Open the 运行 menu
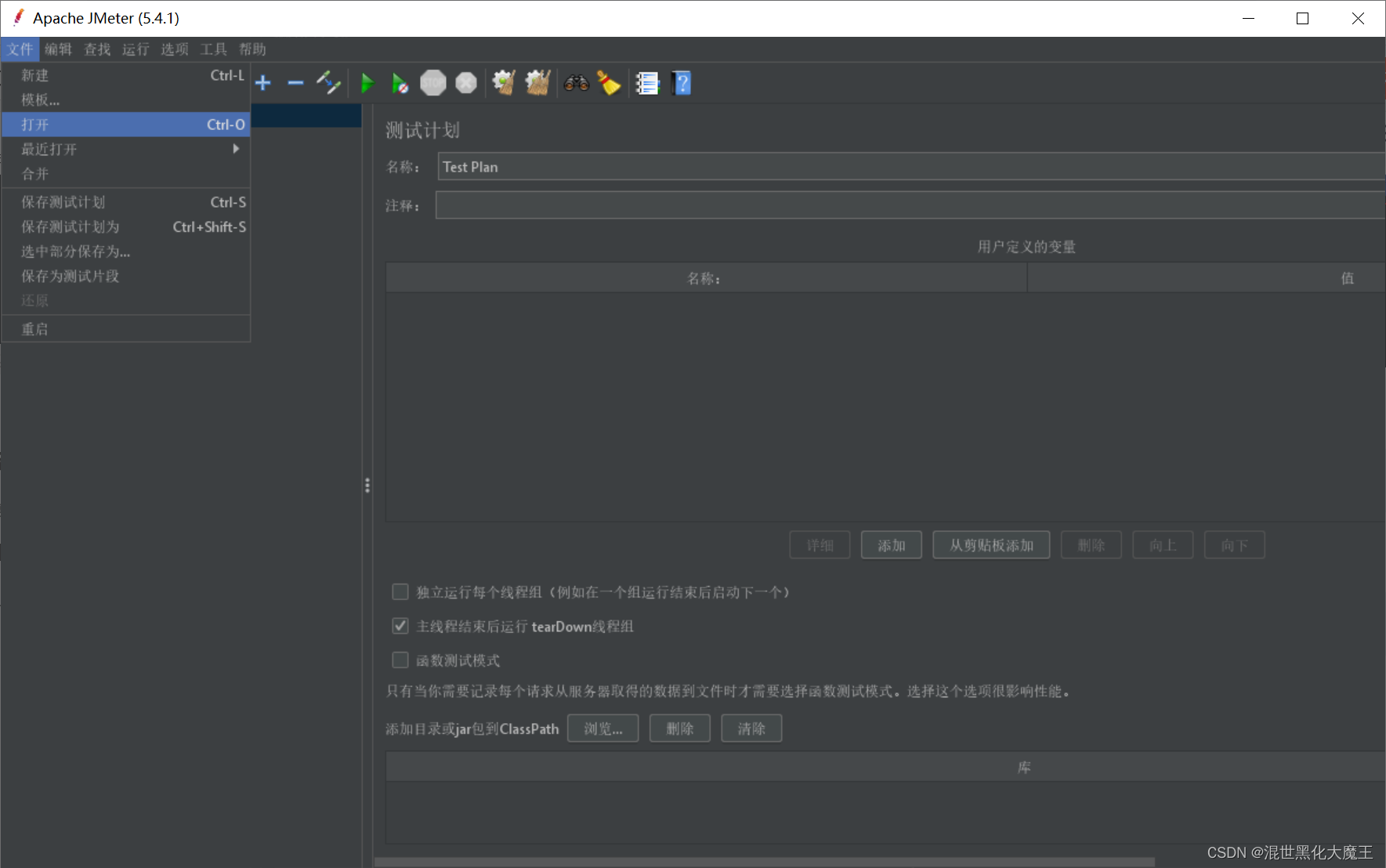The height and width of the screenshot is (868, 1386). 136,49
